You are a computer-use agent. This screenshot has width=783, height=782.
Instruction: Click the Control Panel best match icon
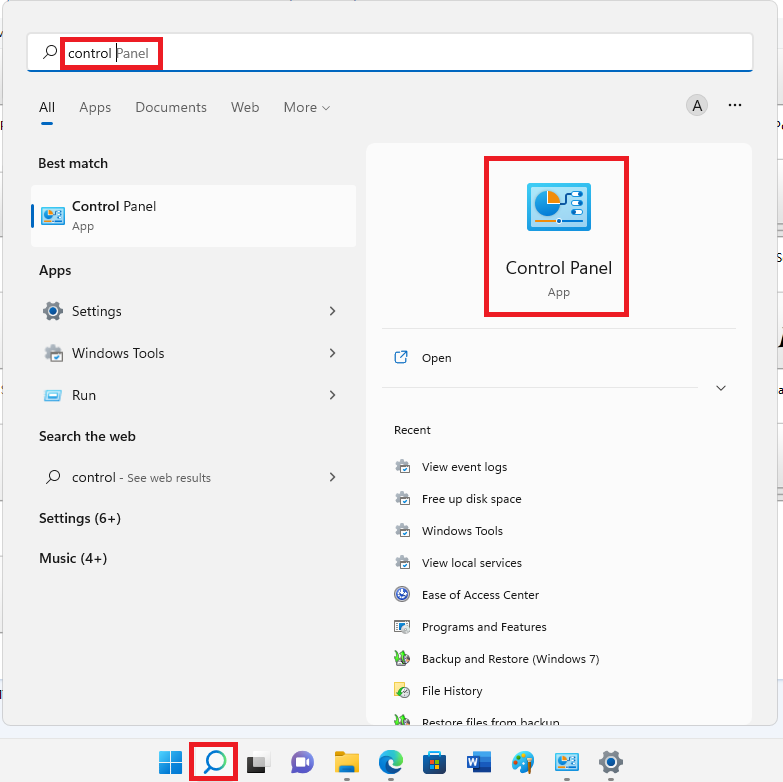[52, 216]
